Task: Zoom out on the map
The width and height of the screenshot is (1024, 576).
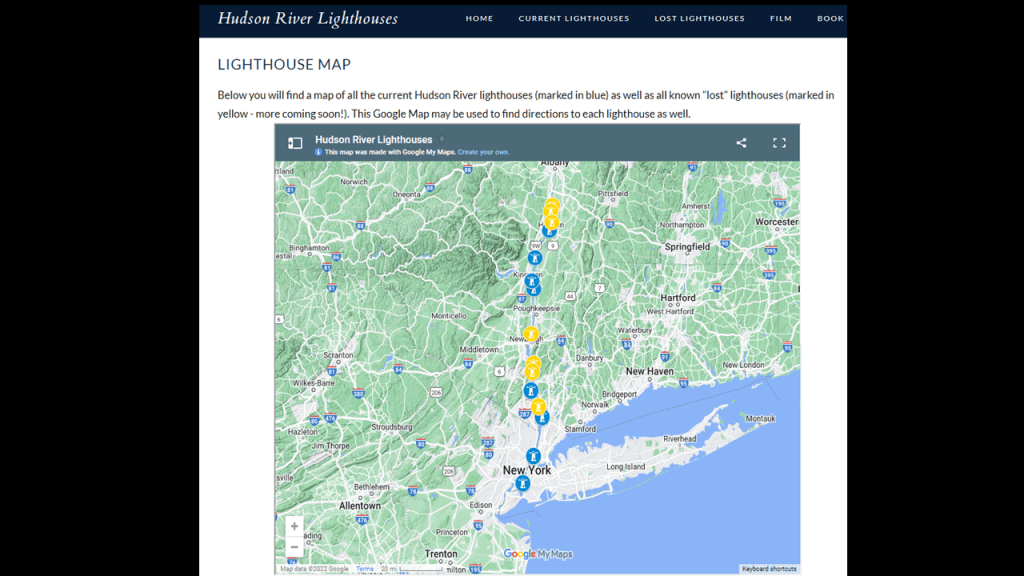Action: (x=294, y=547)
